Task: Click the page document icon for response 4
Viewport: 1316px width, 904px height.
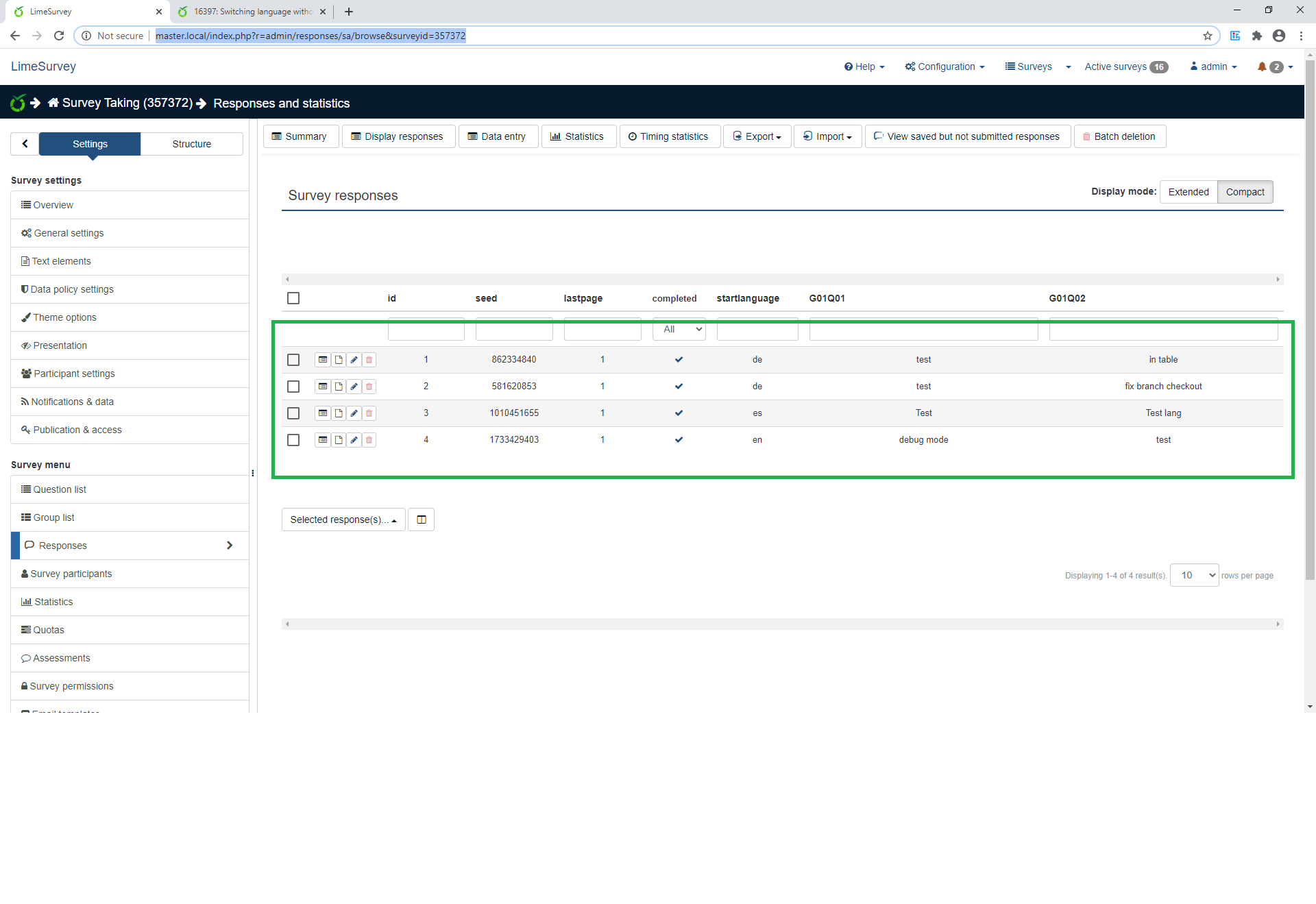Action: point(339,440)
